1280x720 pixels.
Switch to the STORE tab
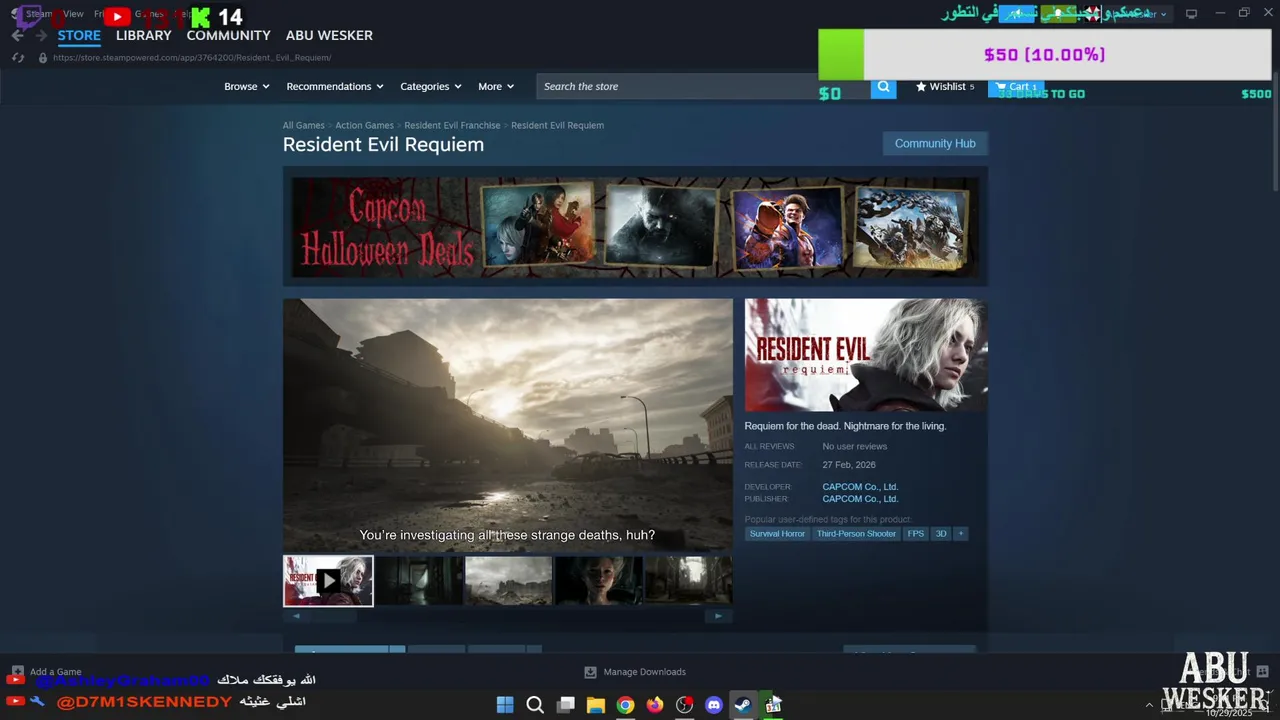[79, 35]
